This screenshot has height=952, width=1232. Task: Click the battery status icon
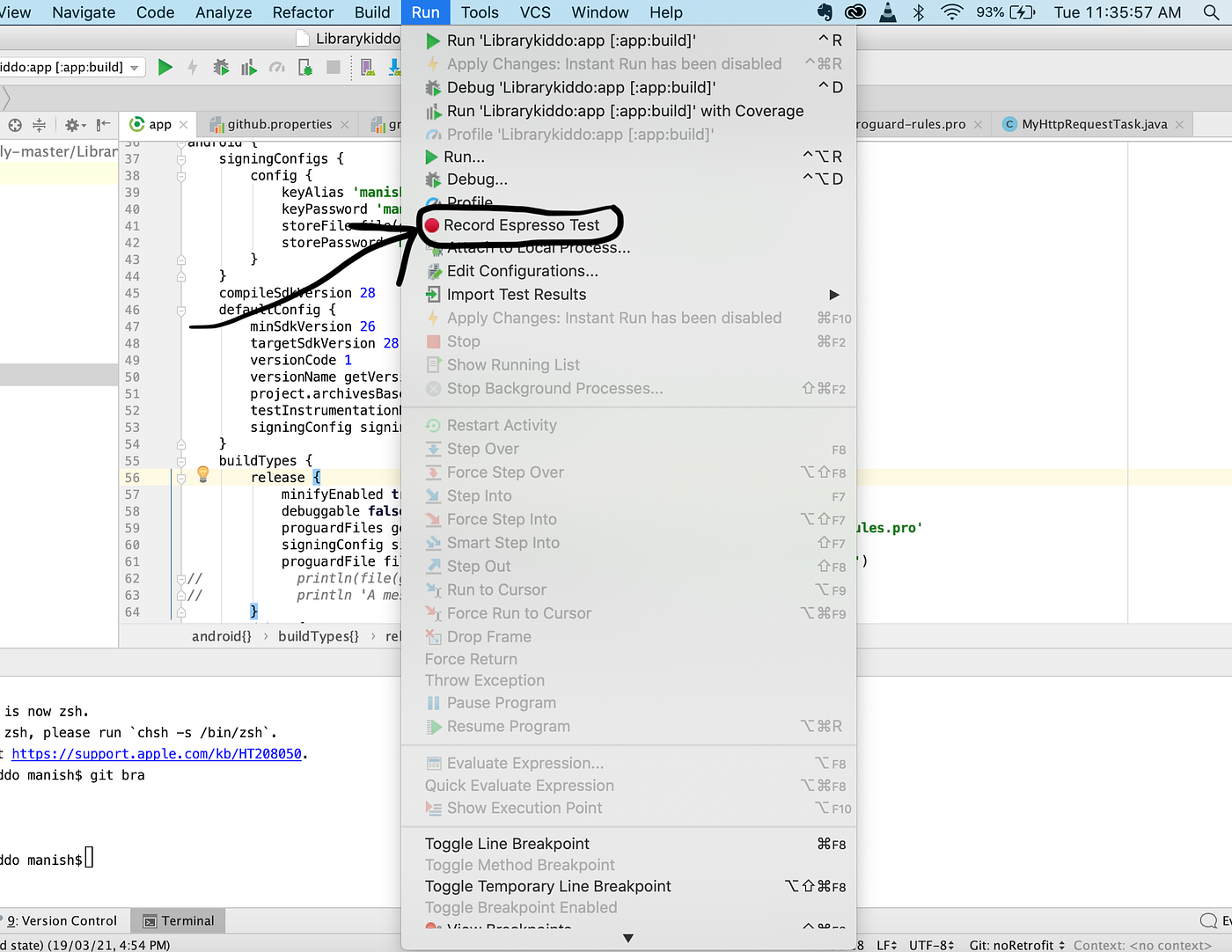coord(1023,12)
